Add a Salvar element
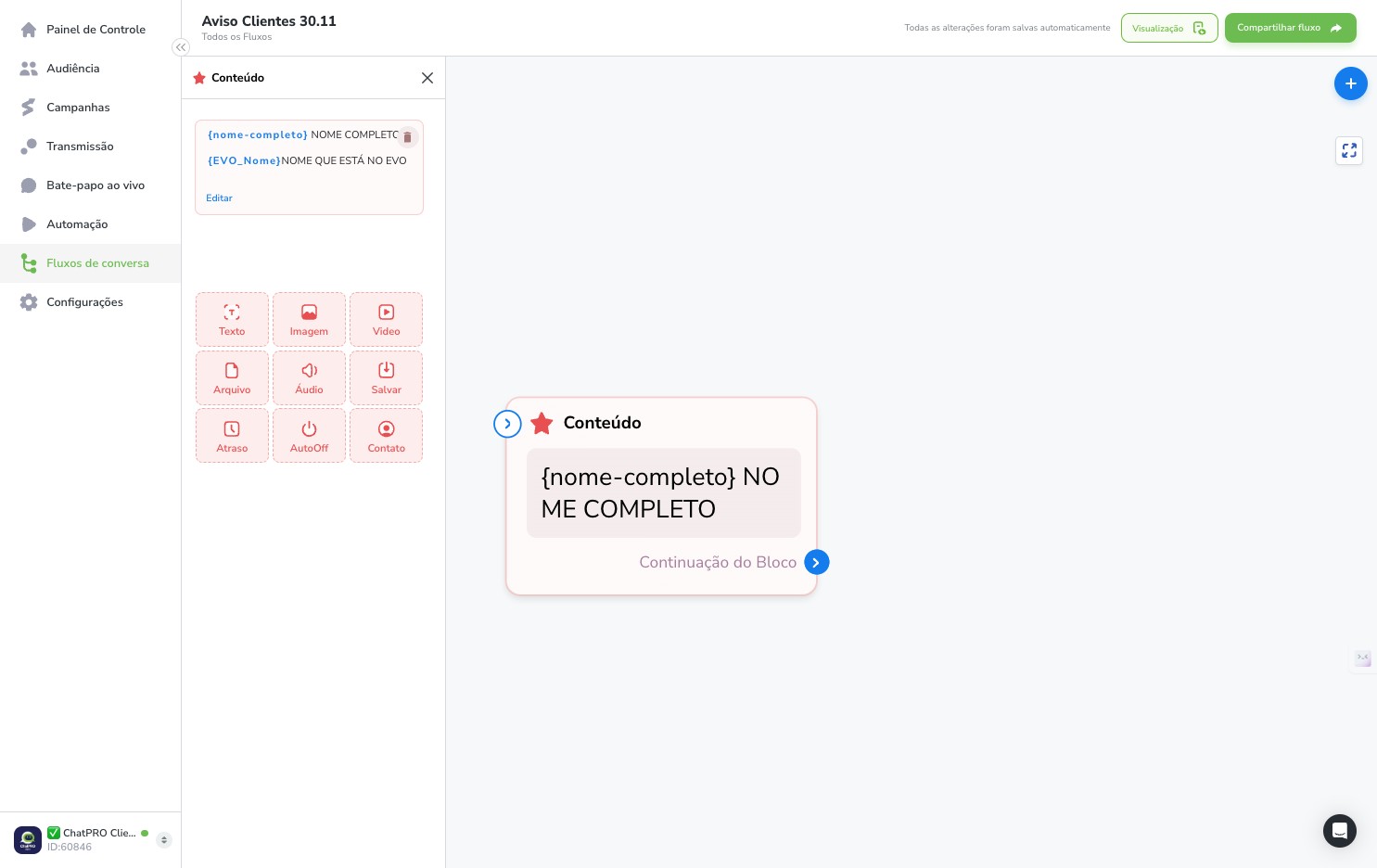This screenshot has width=1377, height=868. 386,378
